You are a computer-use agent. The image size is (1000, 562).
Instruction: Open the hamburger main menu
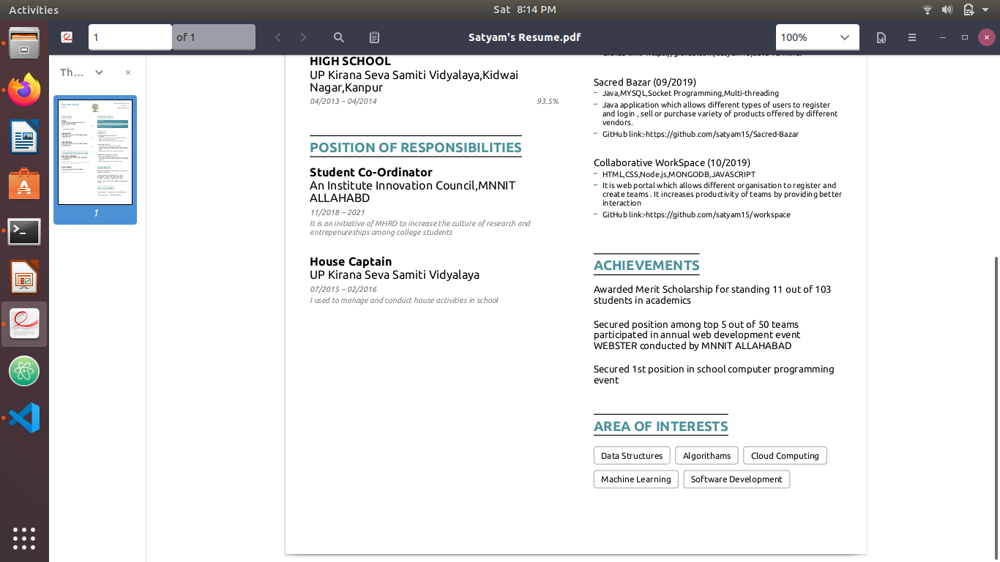coord(912,38)
